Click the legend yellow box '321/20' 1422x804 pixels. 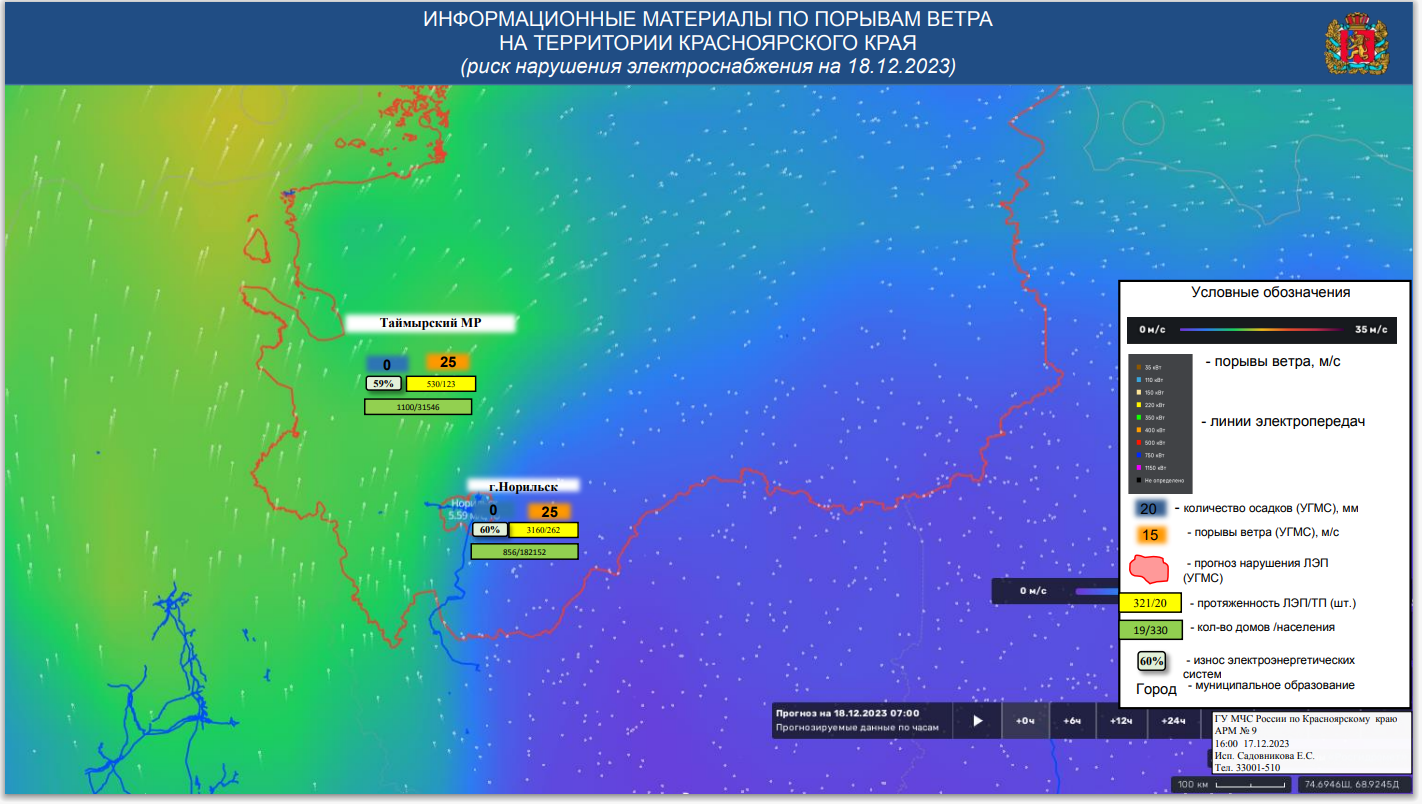(x=1151, y=604)
